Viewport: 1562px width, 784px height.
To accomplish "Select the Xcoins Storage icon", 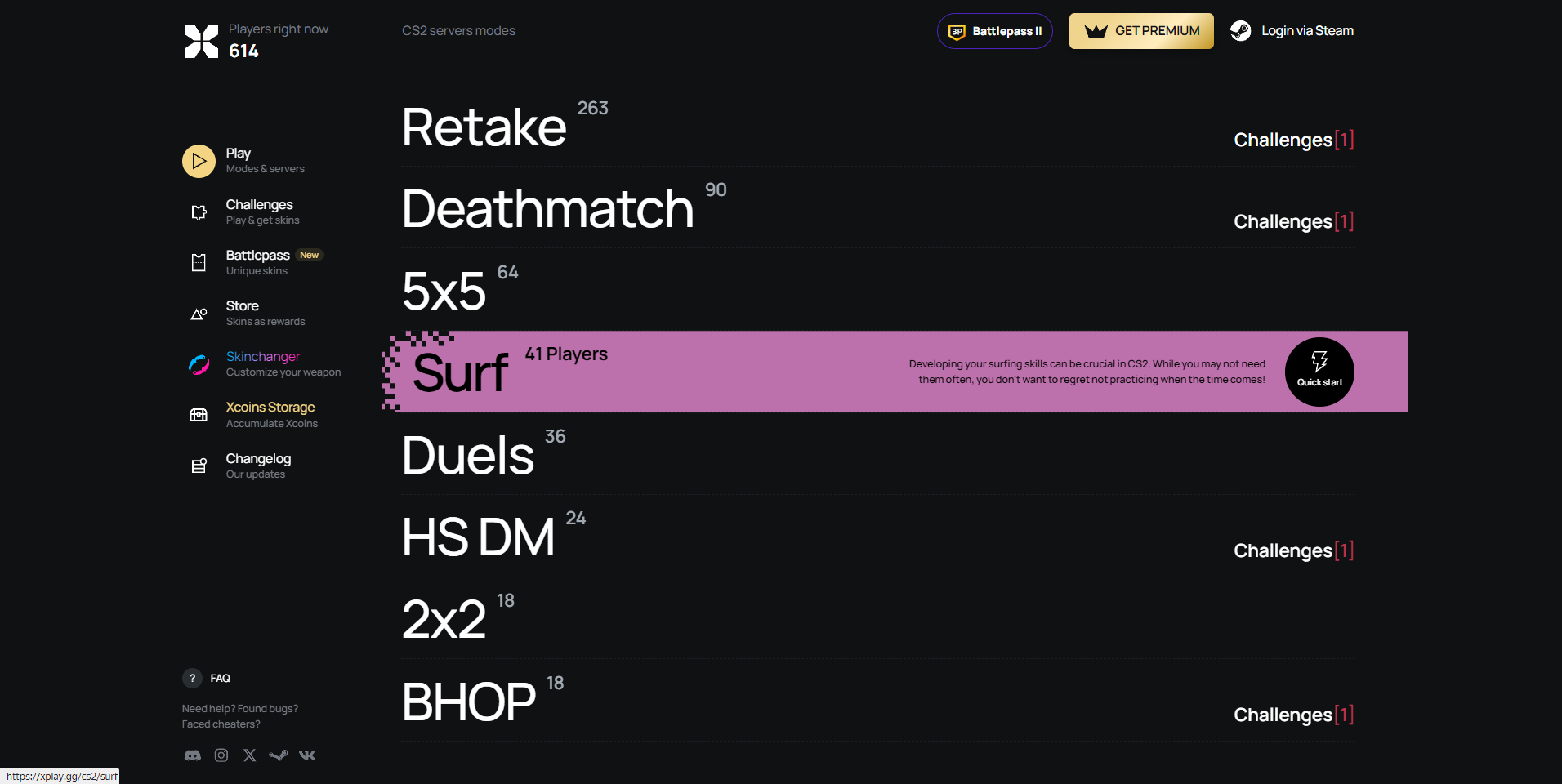I will [199, 415].
